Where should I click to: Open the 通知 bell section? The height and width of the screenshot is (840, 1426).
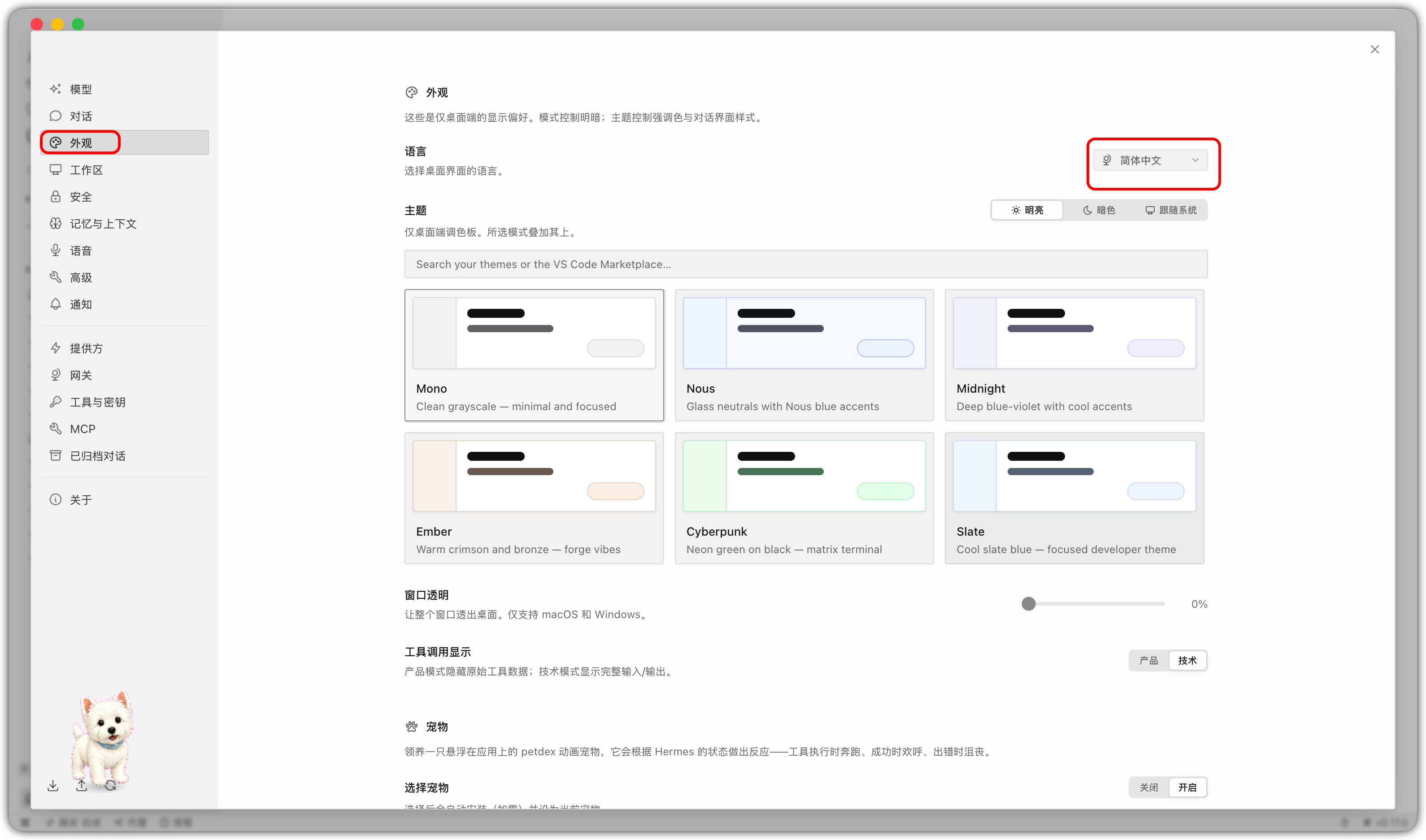coord(125,304)
